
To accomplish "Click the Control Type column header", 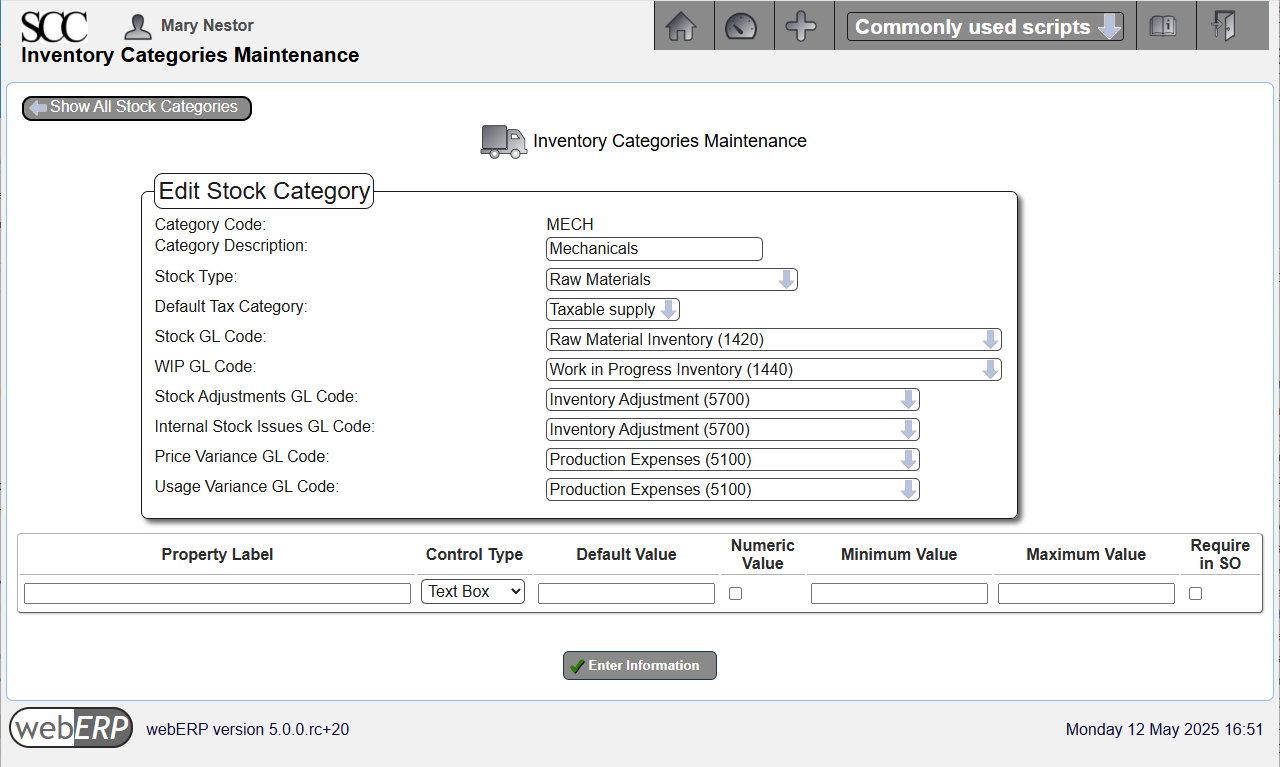I will (474, 555).
